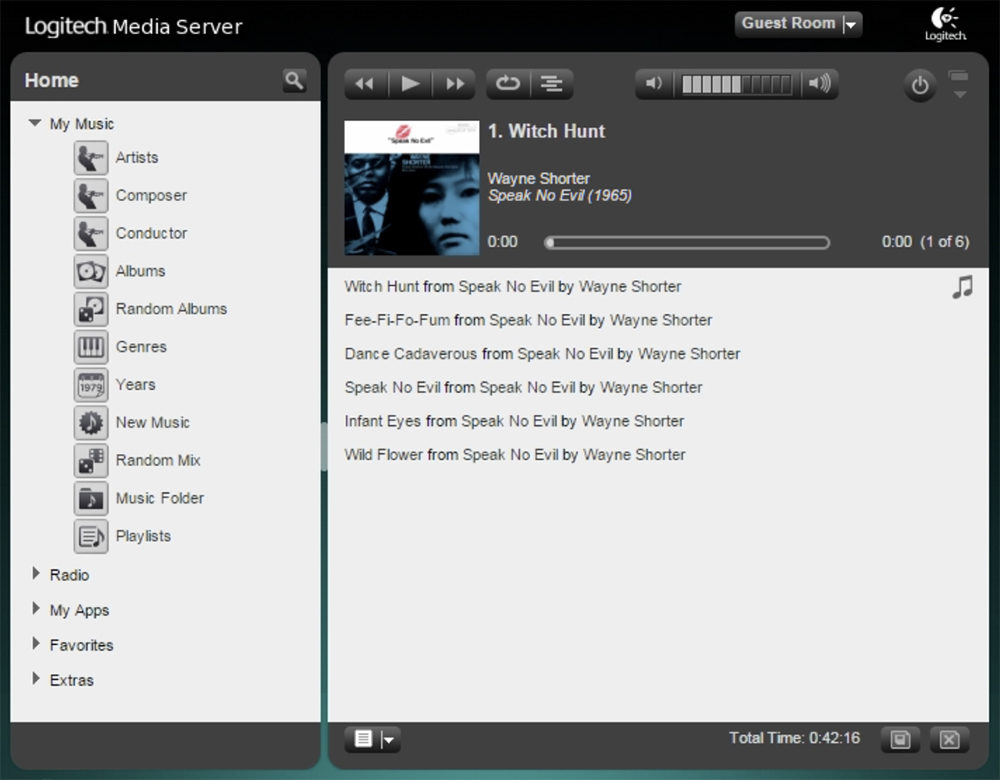Image resolution: width=1000 pixels, height=780 pixels.
Task: Click the music note icon beside Witch Hunt
Action: 963,287
